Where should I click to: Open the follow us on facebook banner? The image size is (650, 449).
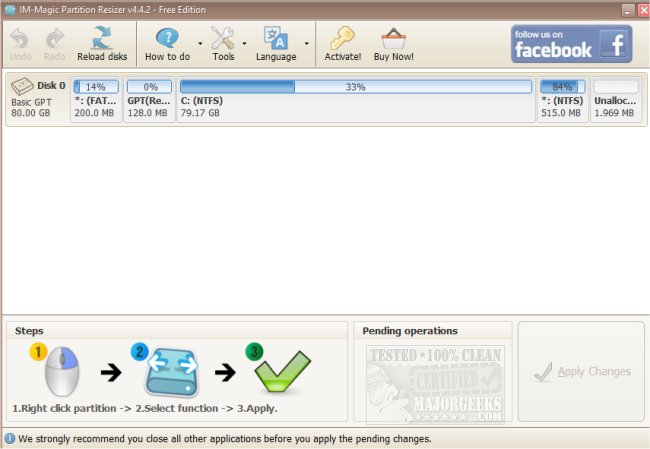pyautogui.click(x=572, y=44)
